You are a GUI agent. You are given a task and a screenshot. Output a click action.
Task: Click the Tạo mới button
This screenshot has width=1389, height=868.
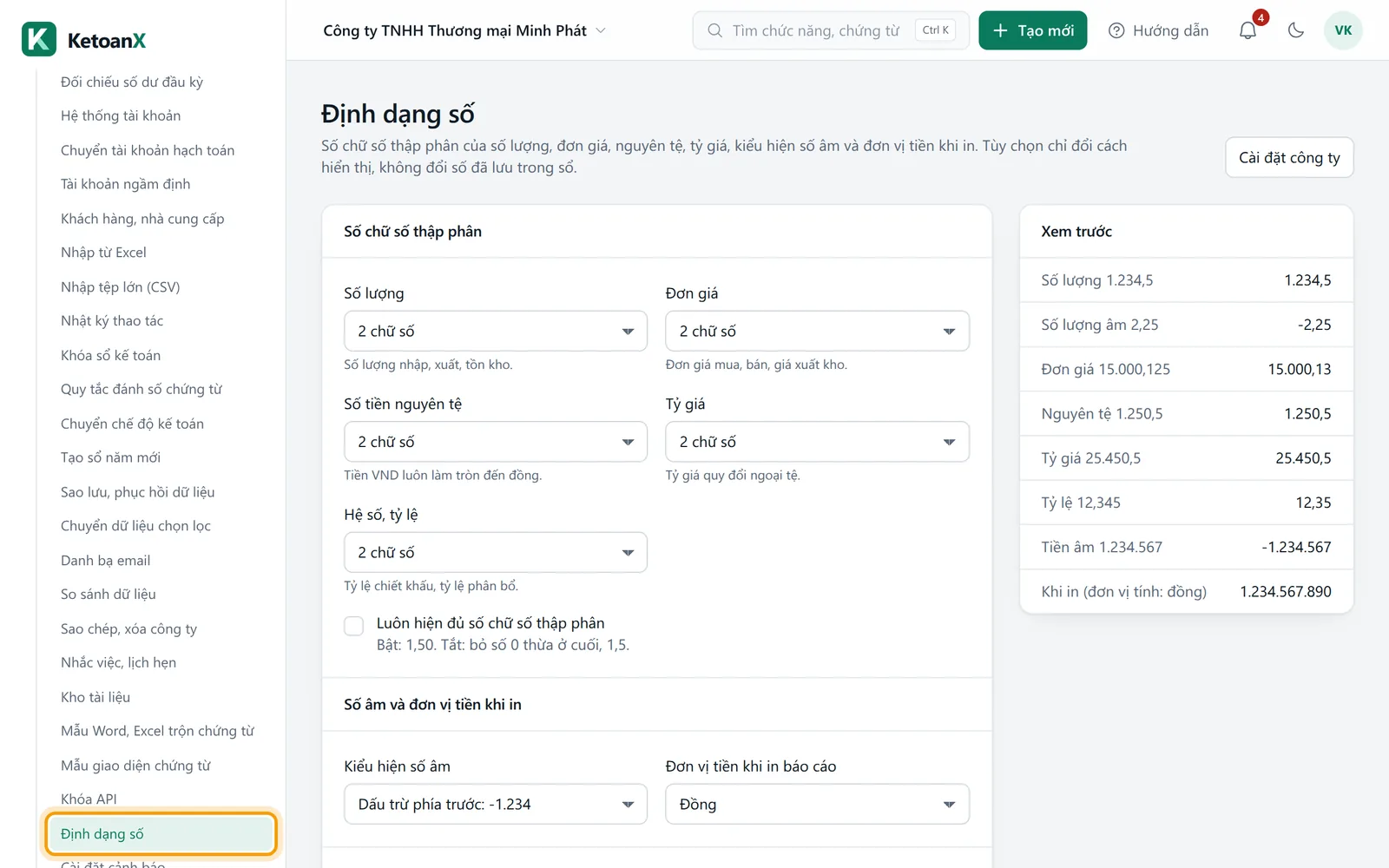tap(1032, 30)
